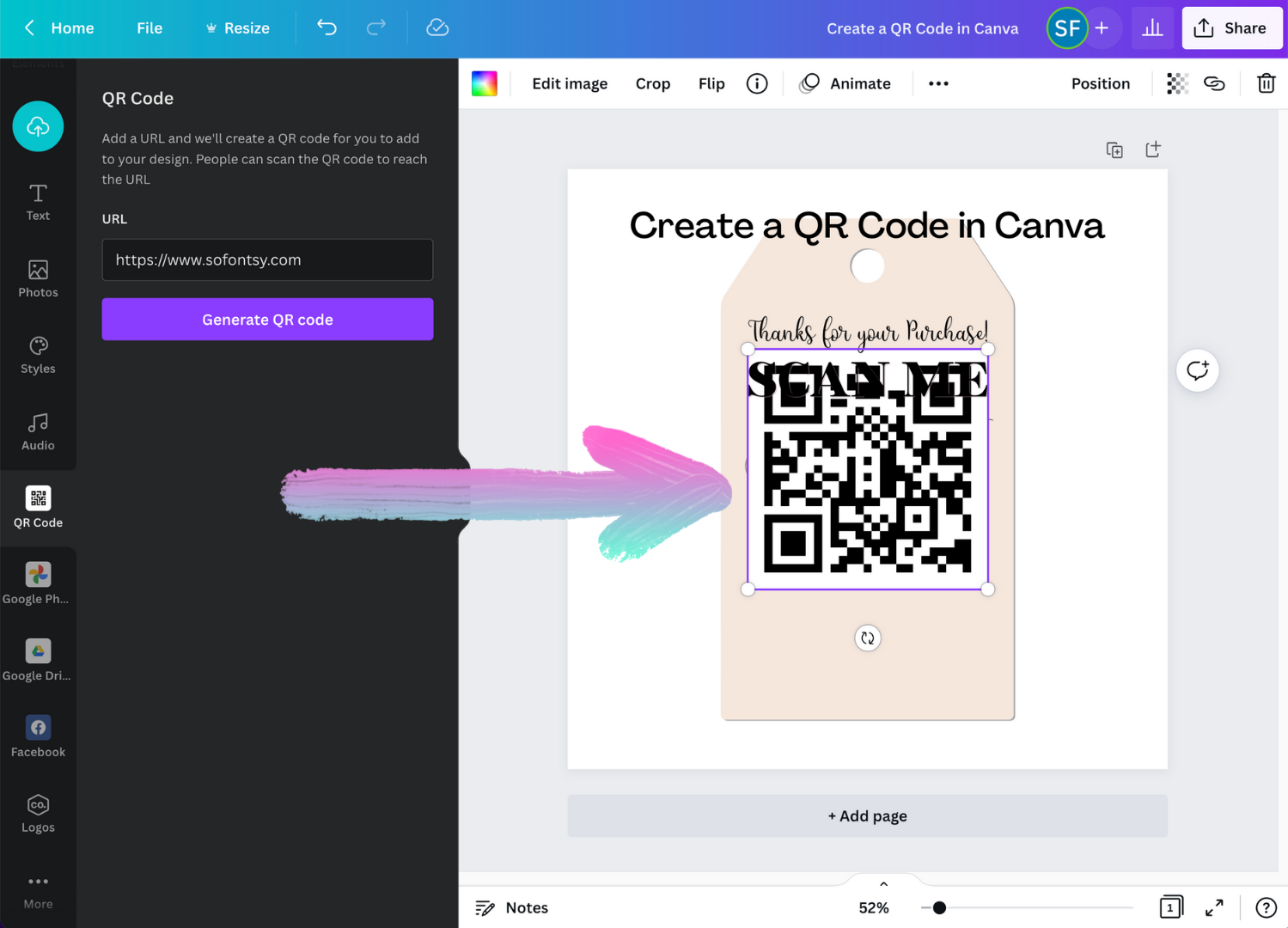
Task: Open the Share button
Action: tap(1232, 28)
